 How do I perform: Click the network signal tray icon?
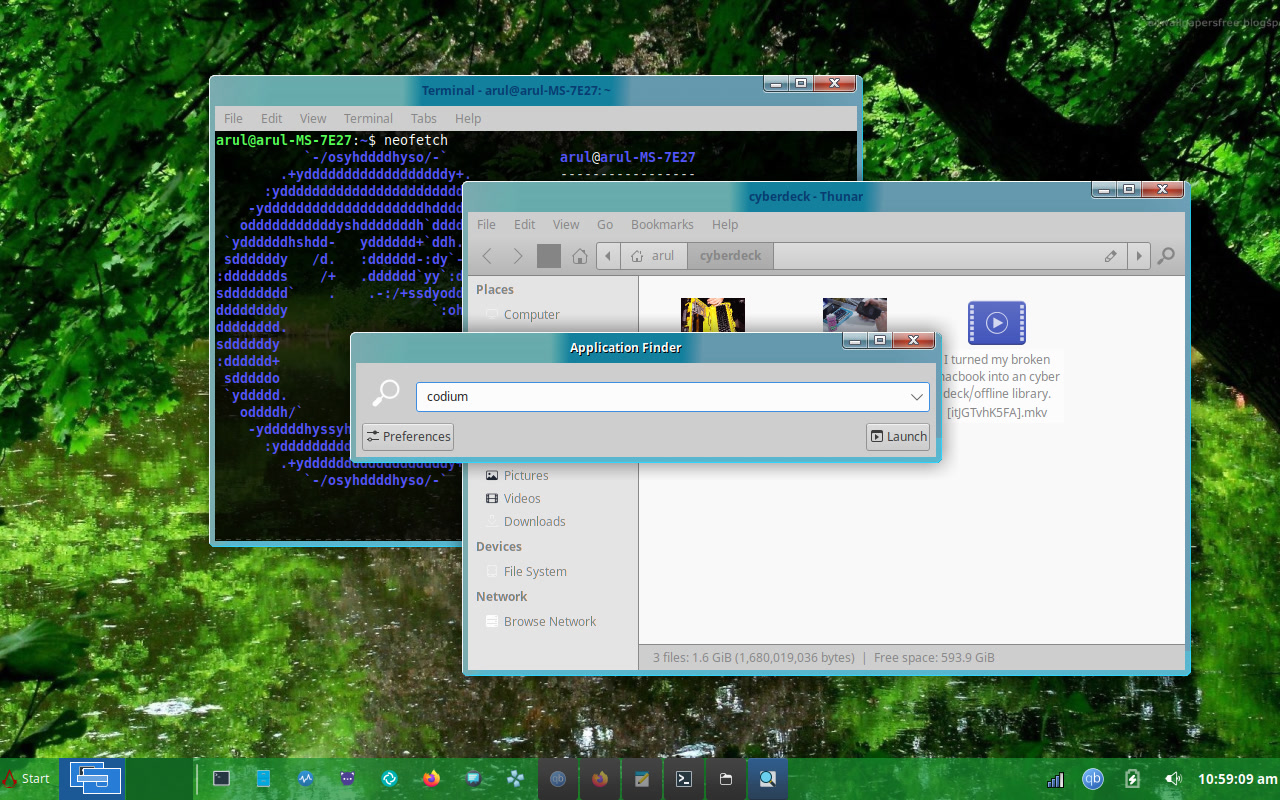1055,778
